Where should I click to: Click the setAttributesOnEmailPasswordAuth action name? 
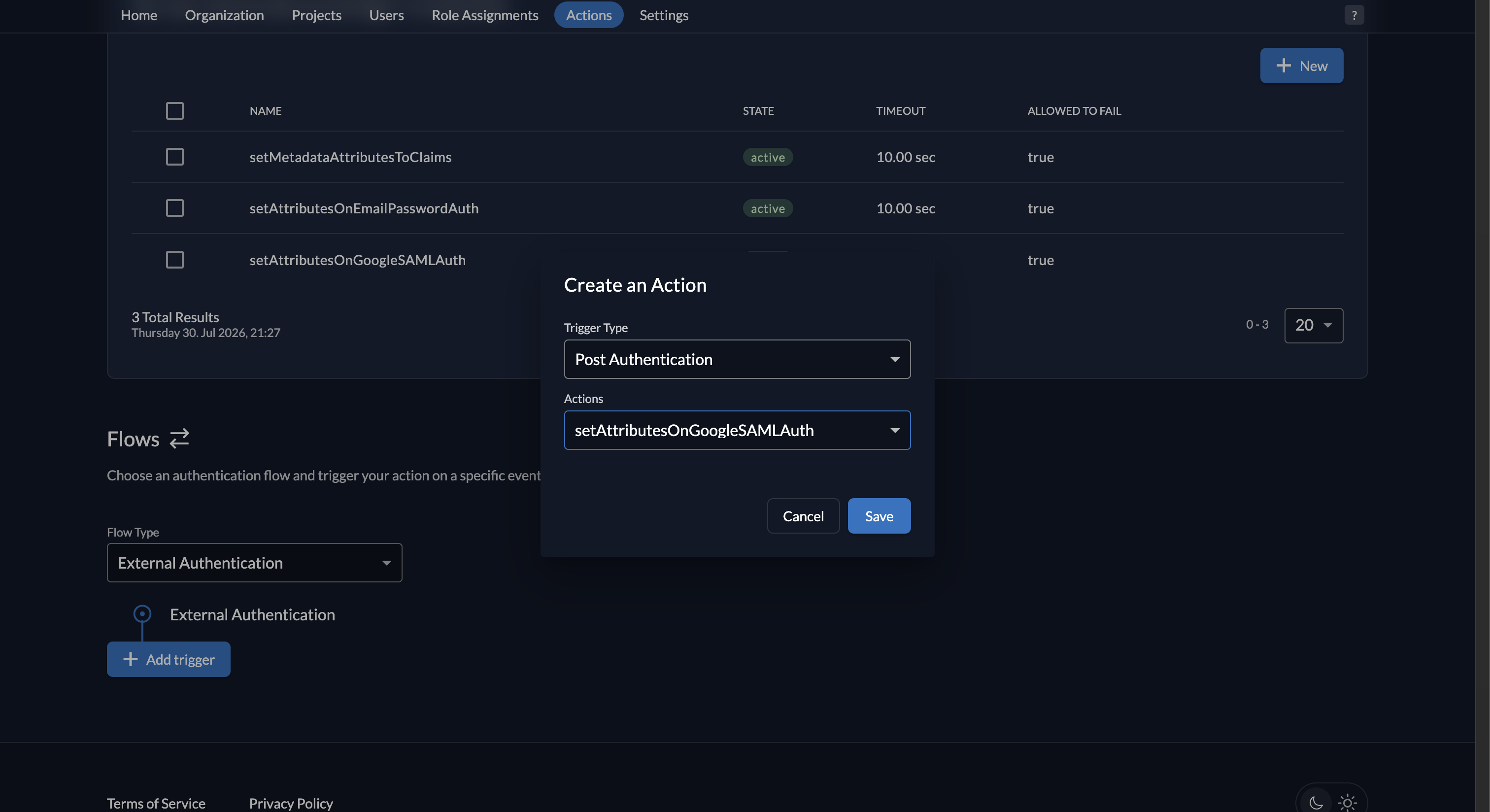pos(364,208)
